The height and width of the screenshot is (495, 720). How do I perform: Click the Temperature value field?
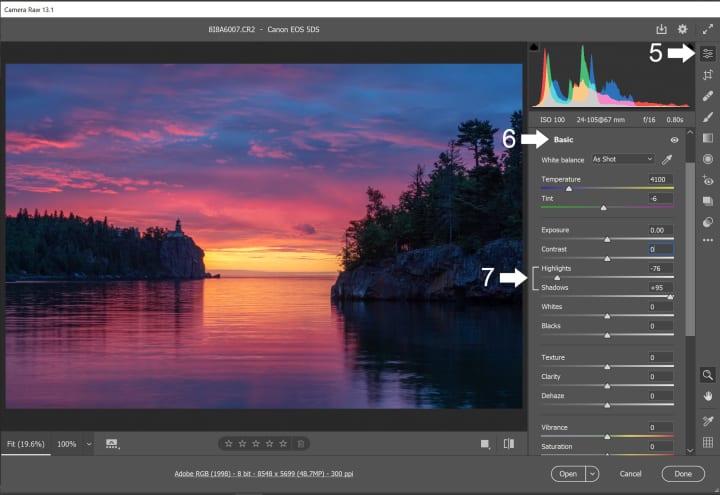(662, 179)
